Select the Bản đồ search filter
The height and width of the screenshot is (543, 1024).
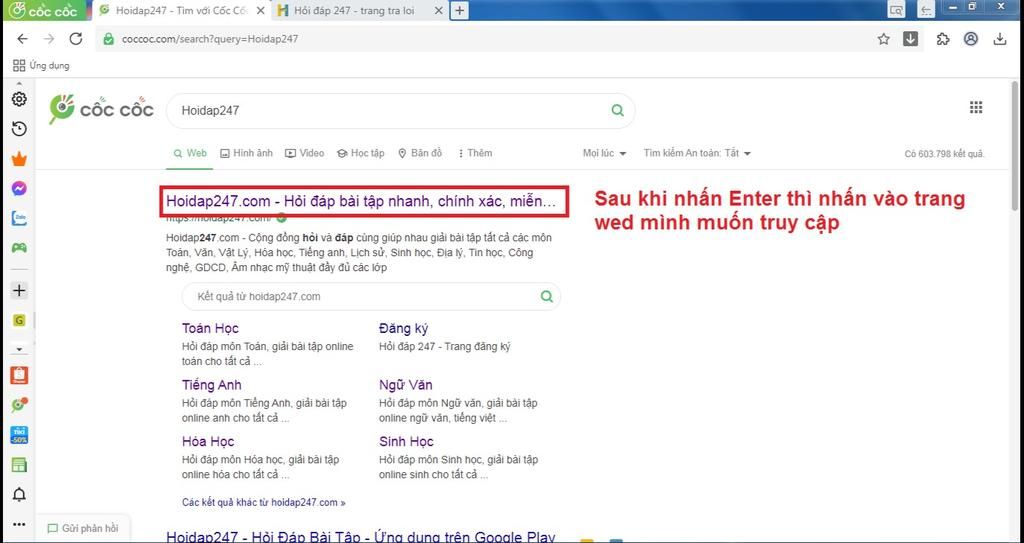click(x=420, y=154)
